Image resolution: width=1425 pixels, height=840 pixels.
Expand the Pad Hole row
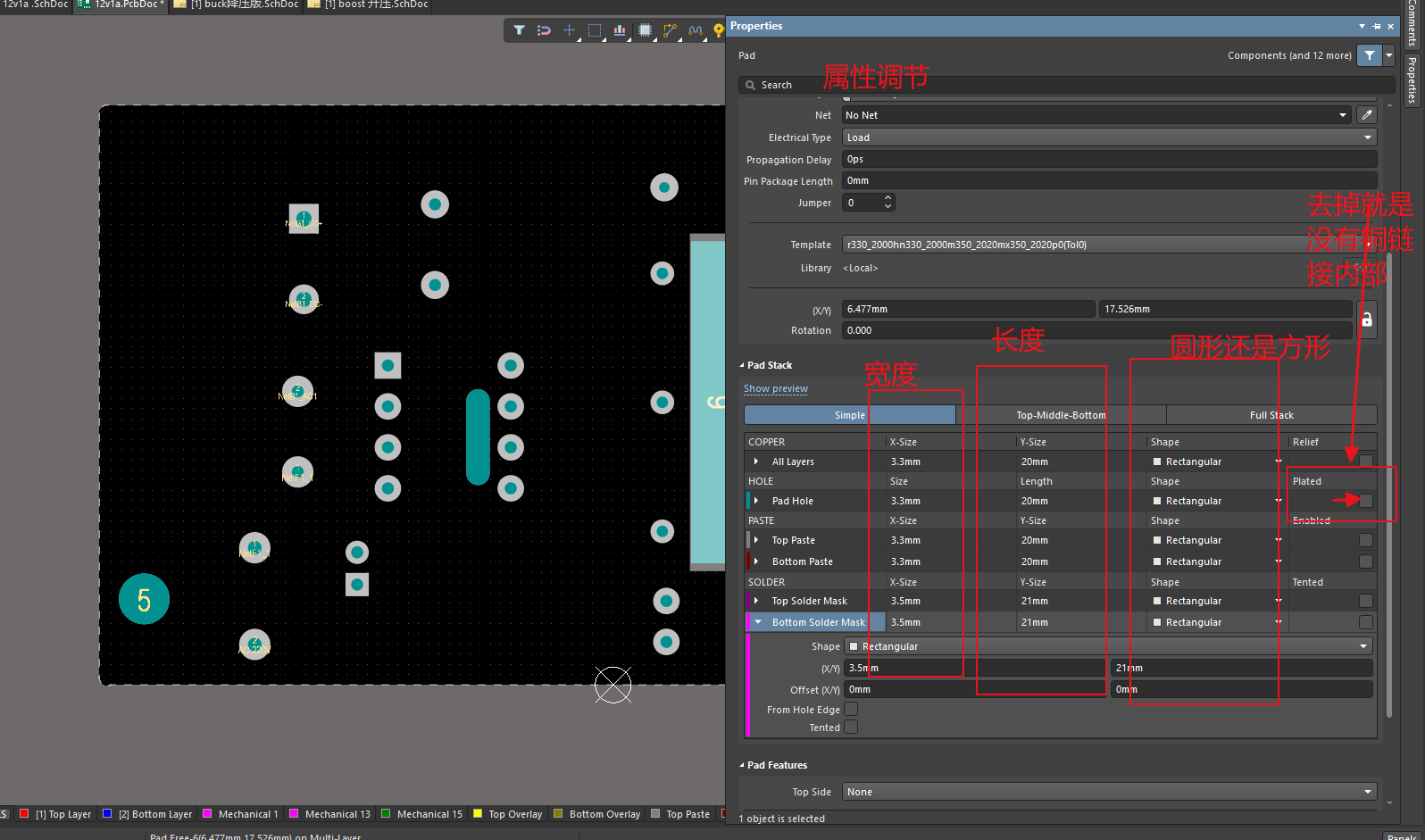tap(756, 501)
